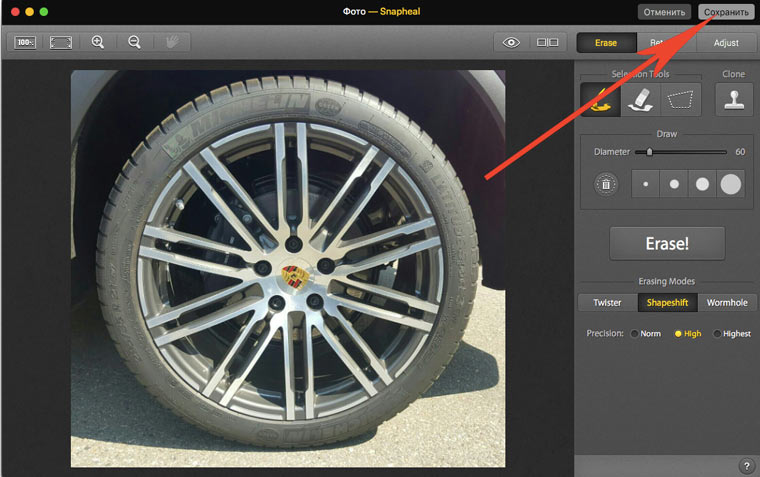The width and height of the screenshot is (760, 477).
Task: Select the Twister erasing mode
Action: point(607,302)
